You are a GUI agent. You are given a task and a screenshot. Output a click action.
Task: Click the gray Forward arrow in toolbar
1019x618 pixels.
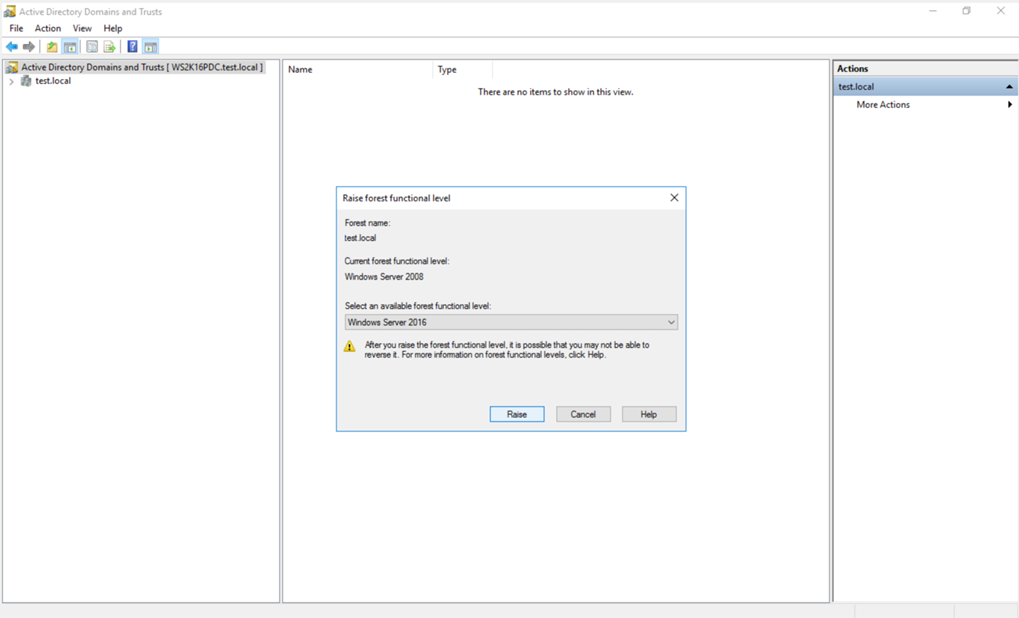tap(29, 47)
